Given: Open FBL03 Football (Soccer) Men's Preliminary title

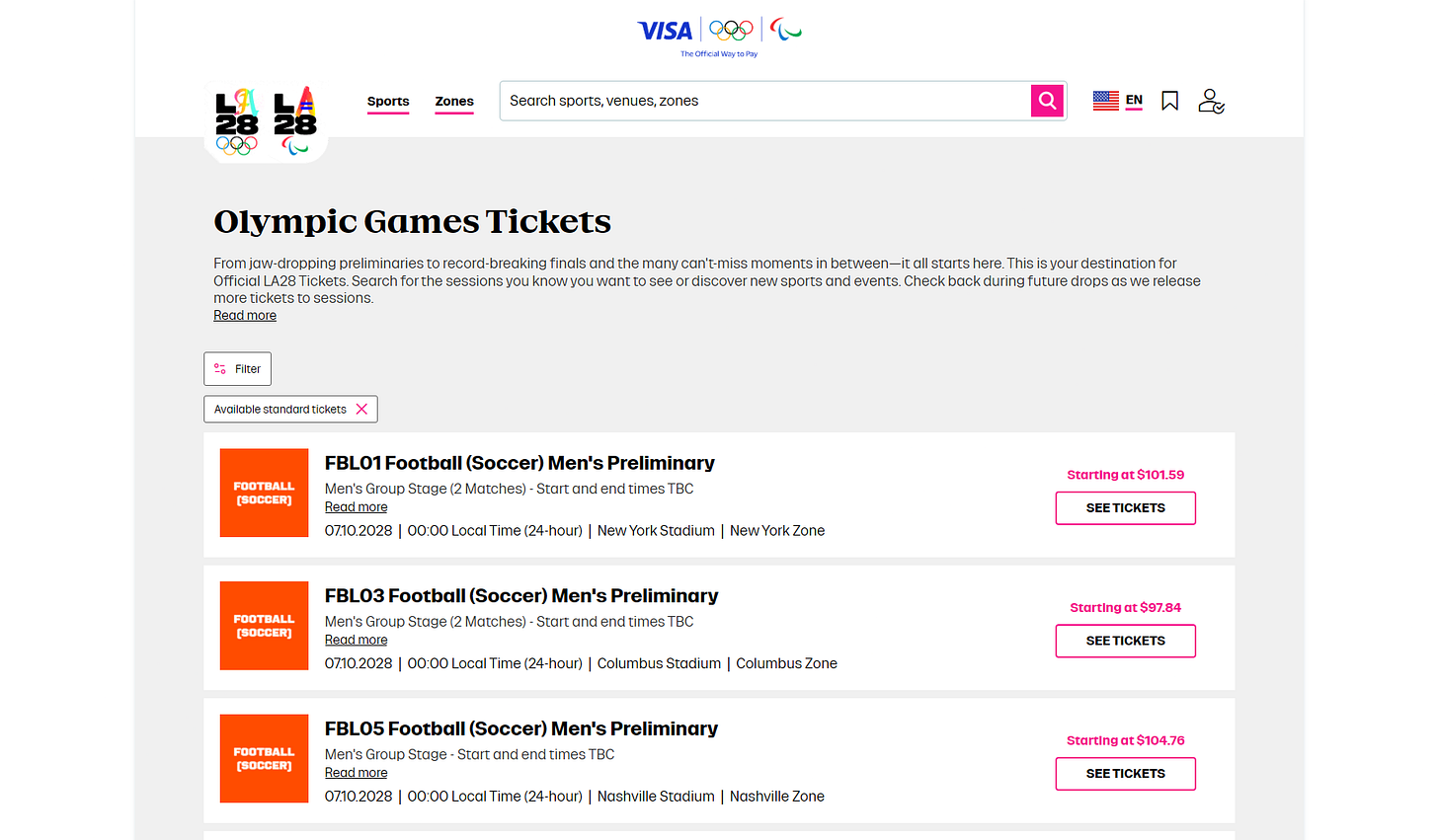Looking at the screenshot, I should point(521,596).
